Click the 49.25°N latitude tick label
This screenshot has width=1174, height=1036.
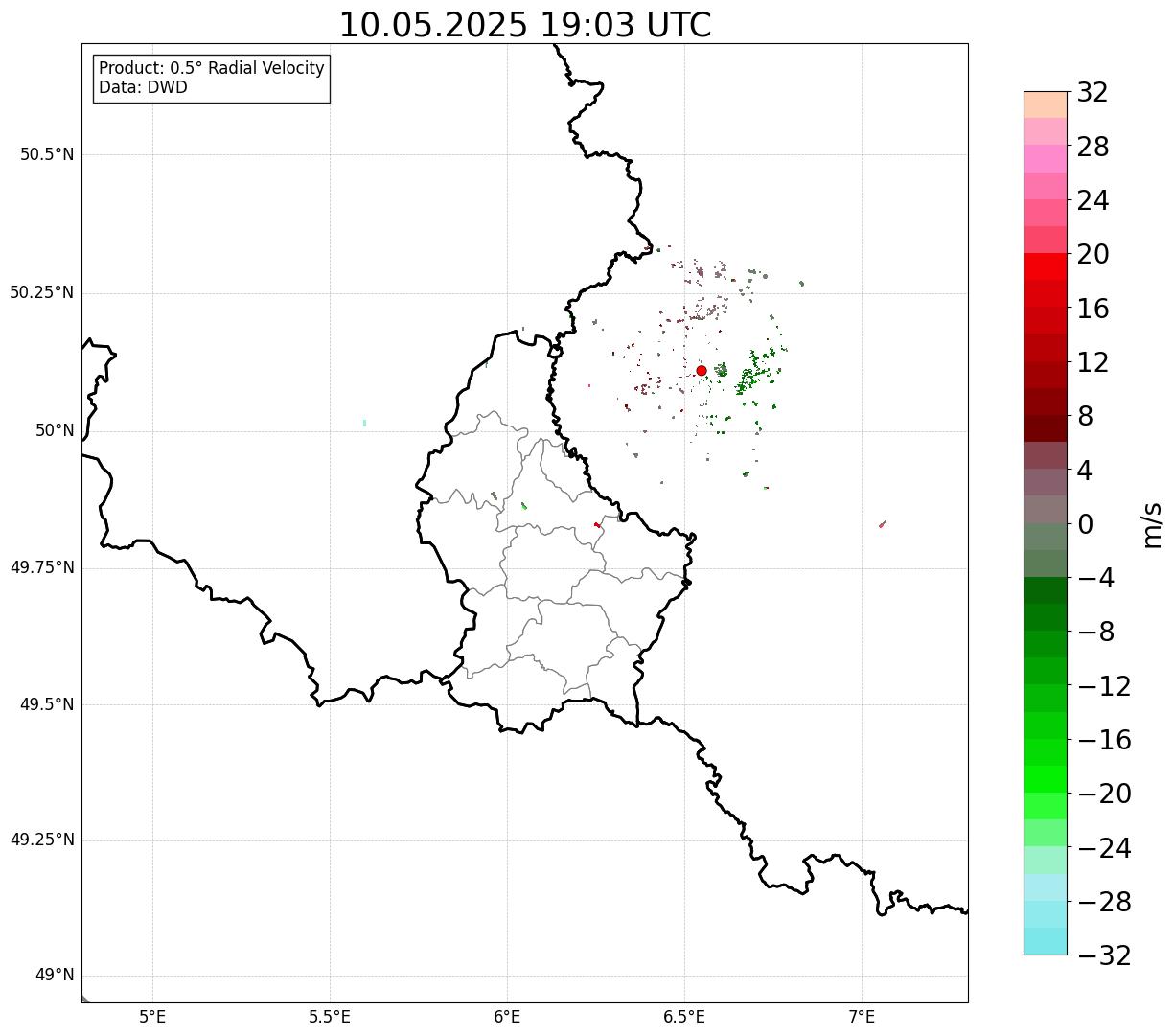(42, 840)
